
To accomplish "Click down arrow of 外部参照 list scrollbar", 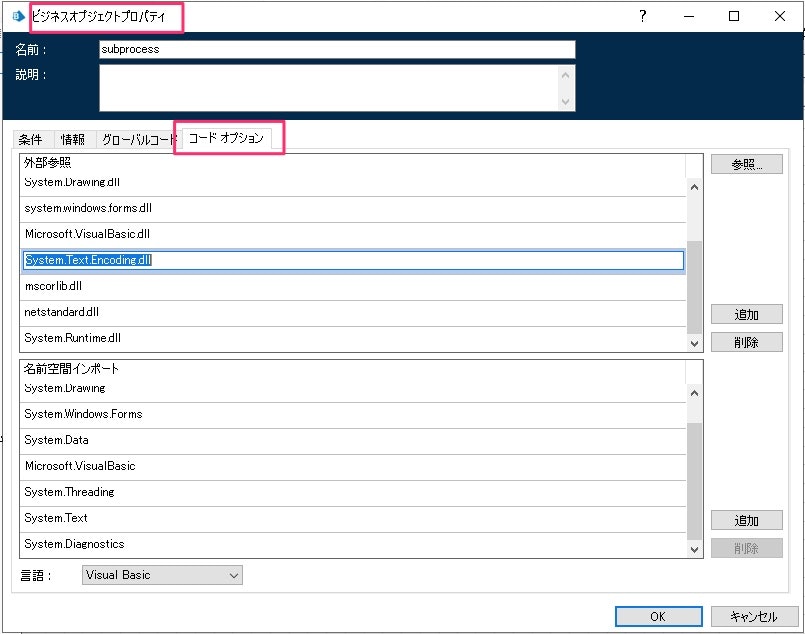I will (x=694, y=343).
